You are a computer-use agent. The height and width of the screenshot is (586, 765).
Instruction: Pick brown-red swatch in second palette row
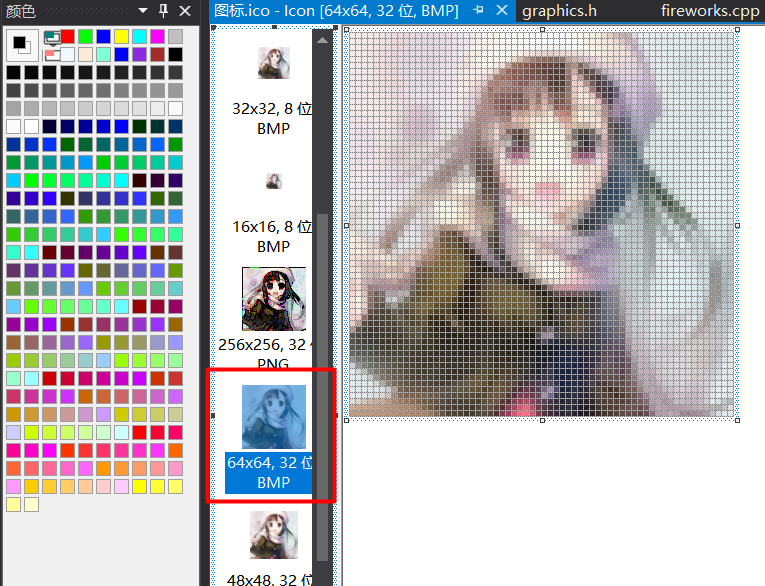point(158,54)
